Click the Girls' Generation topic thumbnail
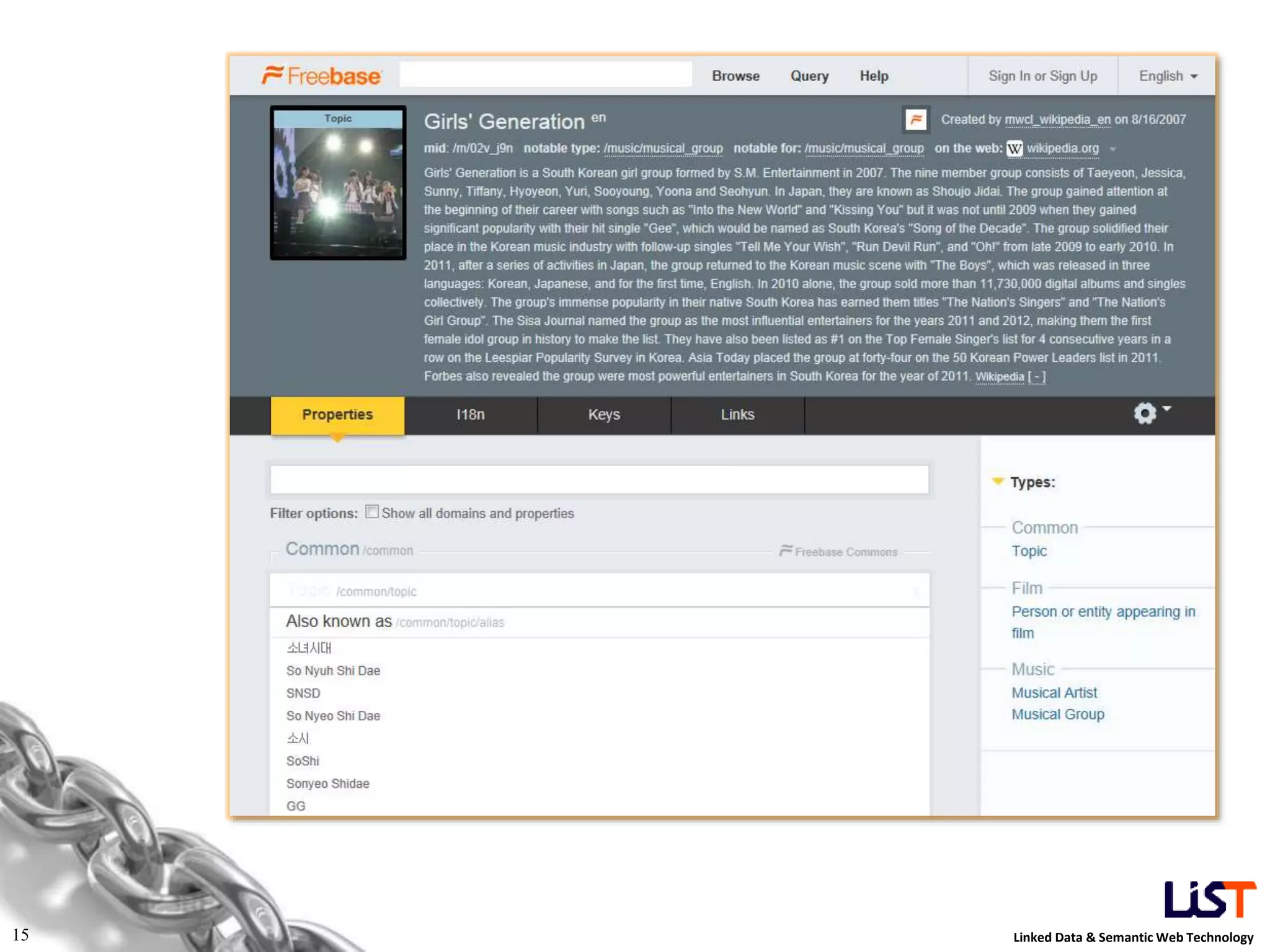This screenshot has height=952, width=1270. tap(338, 183)
